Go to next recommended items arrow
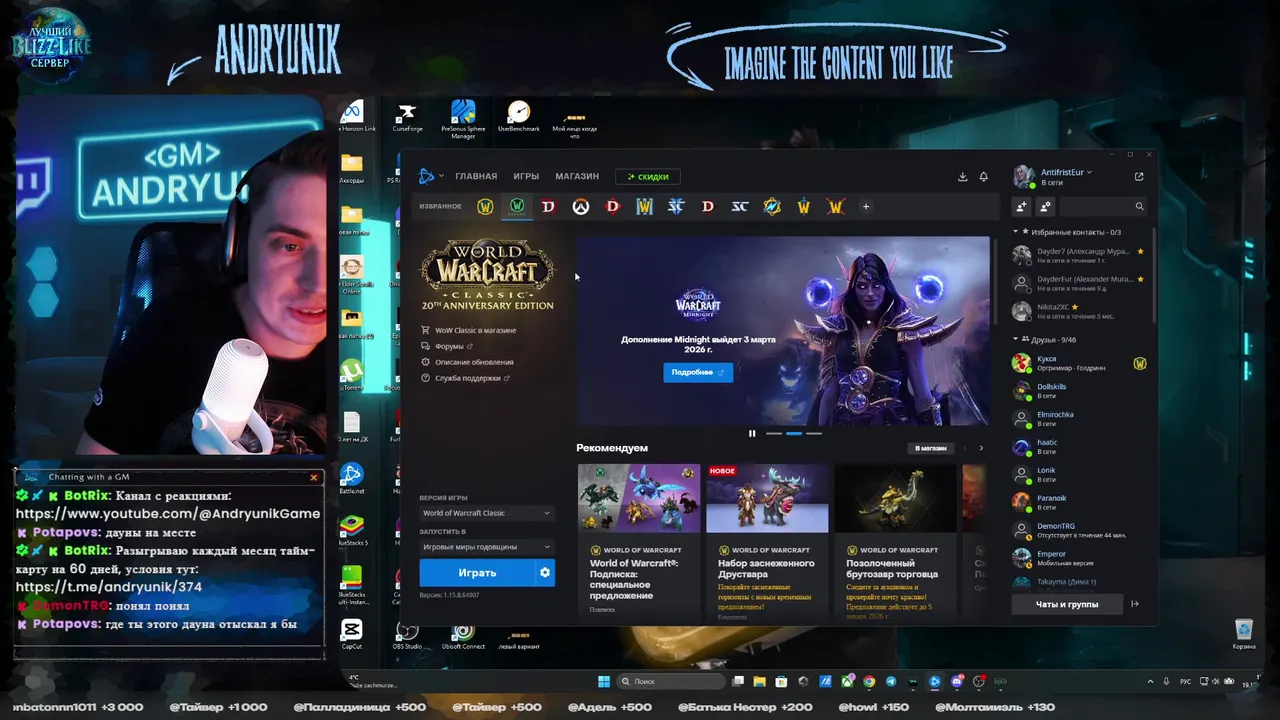This screenshot has height=720, width=1280. (981, 448)
